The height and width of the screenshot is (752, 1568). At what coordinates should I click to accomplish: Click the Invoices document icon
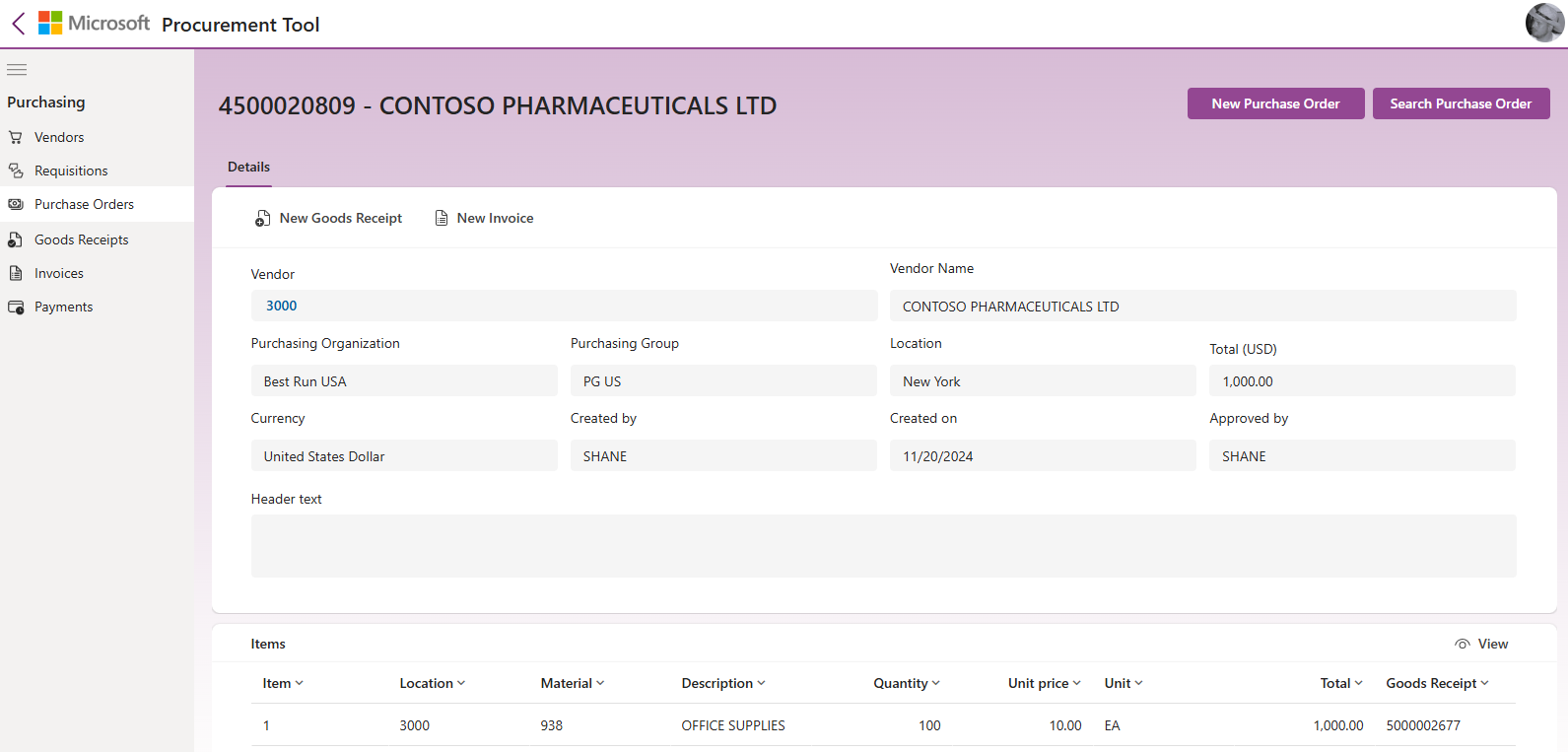[x=16, y=273]
